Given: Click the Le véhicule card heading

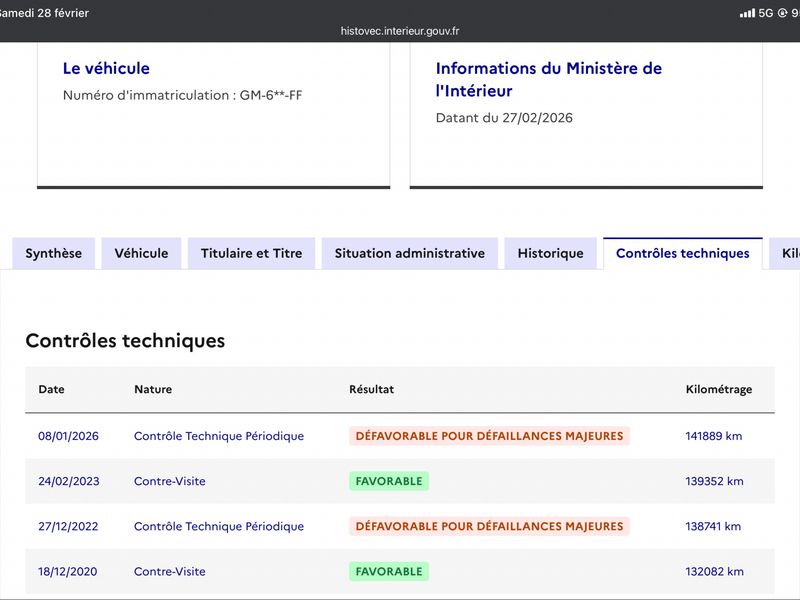Looking at the screenshot, I should tap(106, 68).
